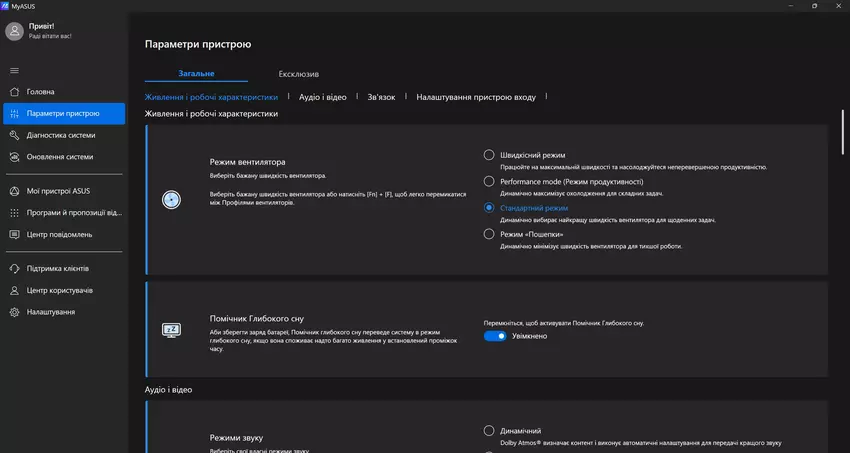Select Performance mode radio button

(489, 181)
